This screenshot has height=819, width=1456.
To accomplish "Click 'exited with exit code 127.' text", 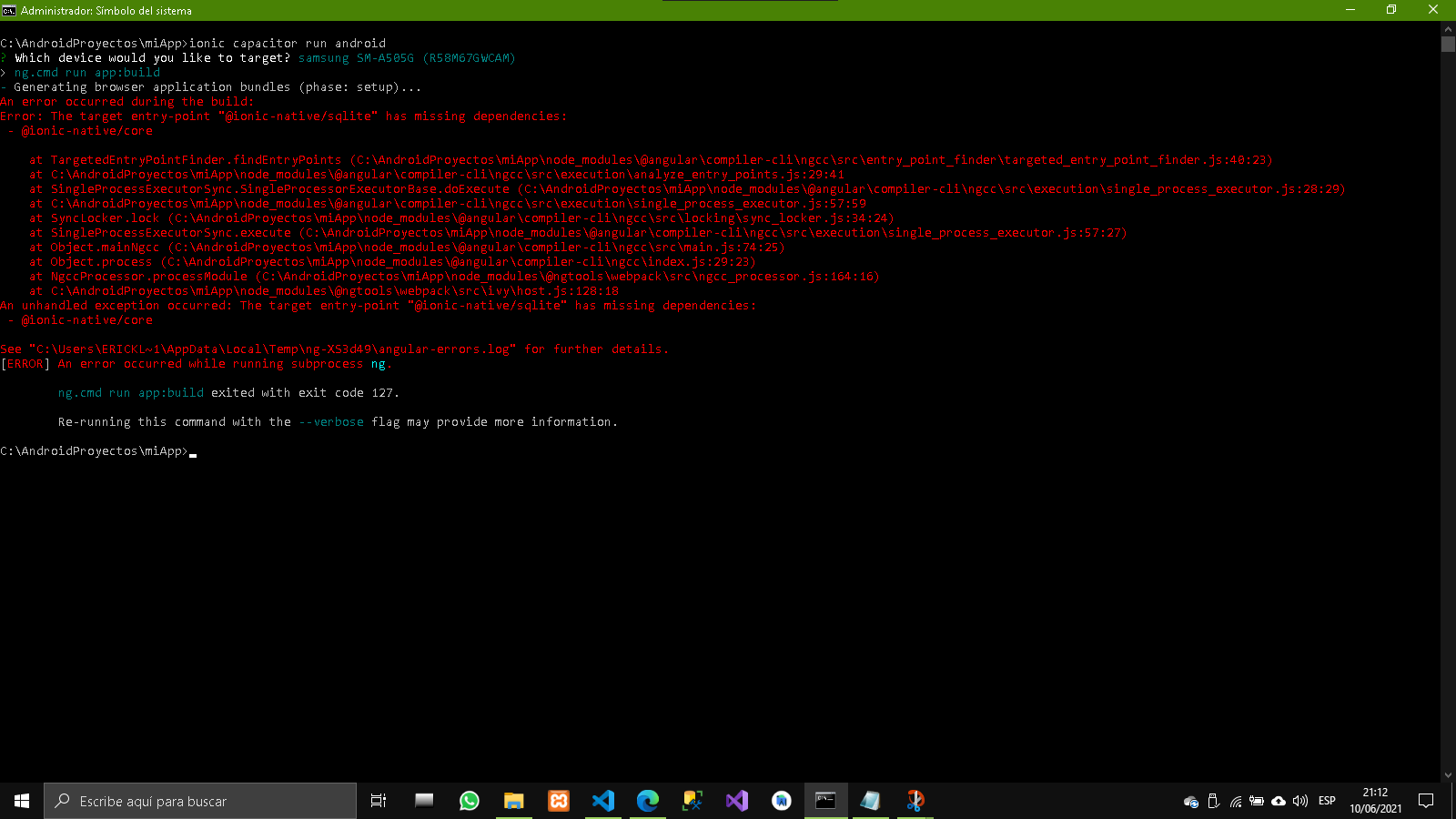I will click(305, 392).
